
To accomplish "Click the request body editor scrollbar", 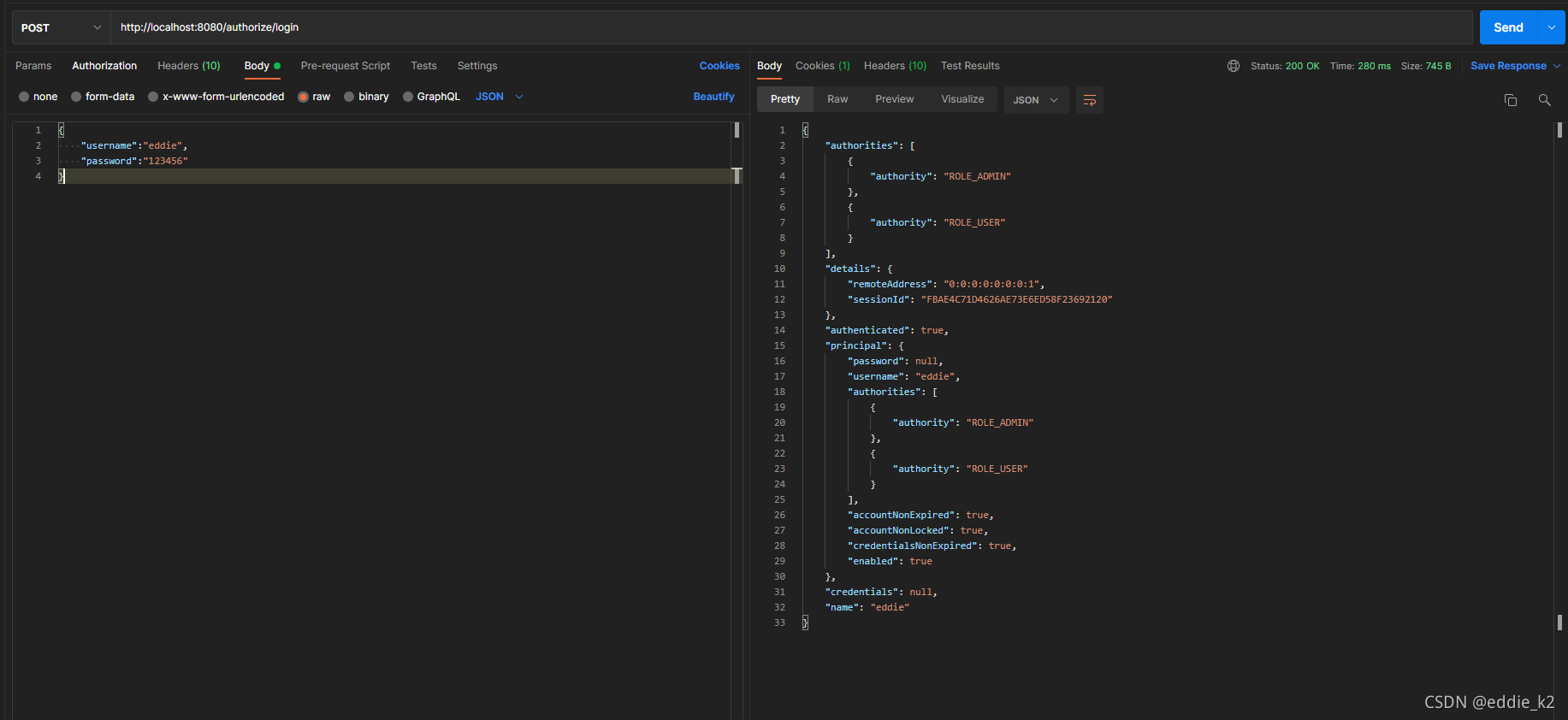I will tap(737, 130).
